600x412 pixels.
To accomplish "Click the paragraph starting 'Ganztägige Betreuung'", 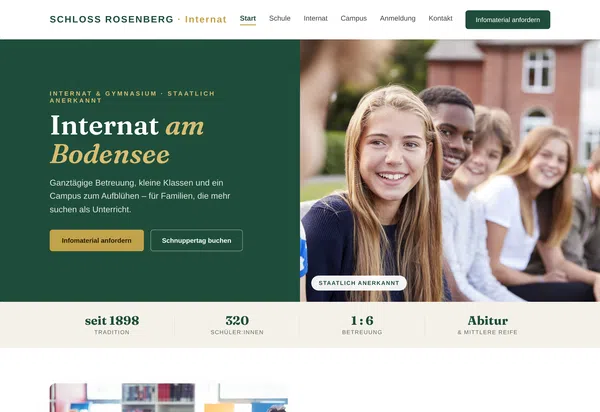I will click(x=140, y=196).
